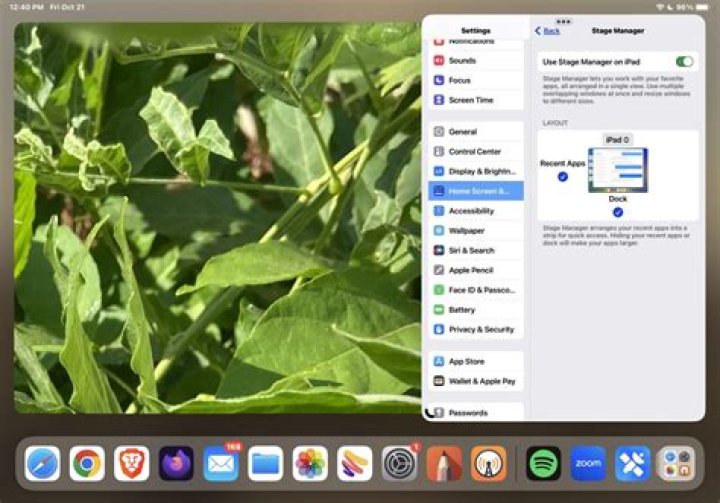
Task: Tap the Stage Manager page title
Action: pos(618,31)
